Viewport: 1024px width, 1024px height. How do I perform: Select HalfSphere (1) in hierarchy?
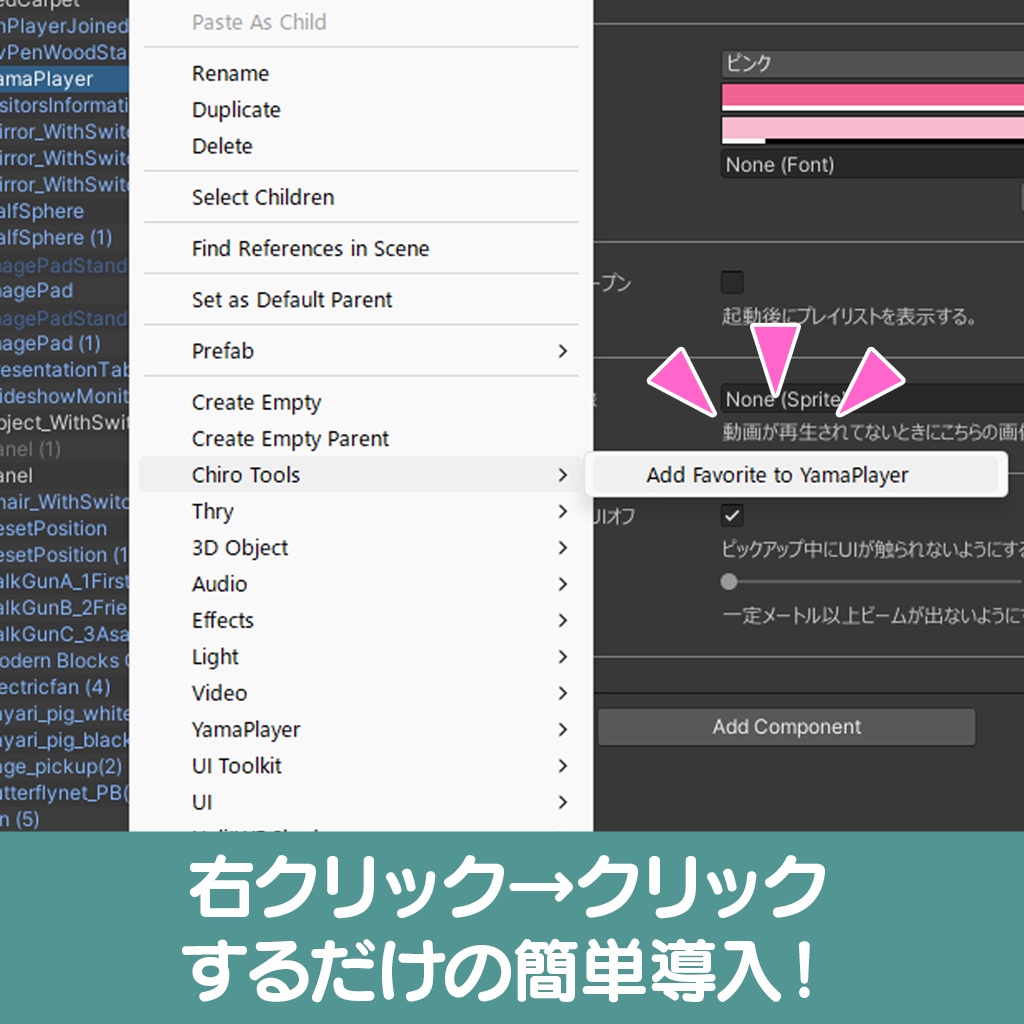point(64,237)
